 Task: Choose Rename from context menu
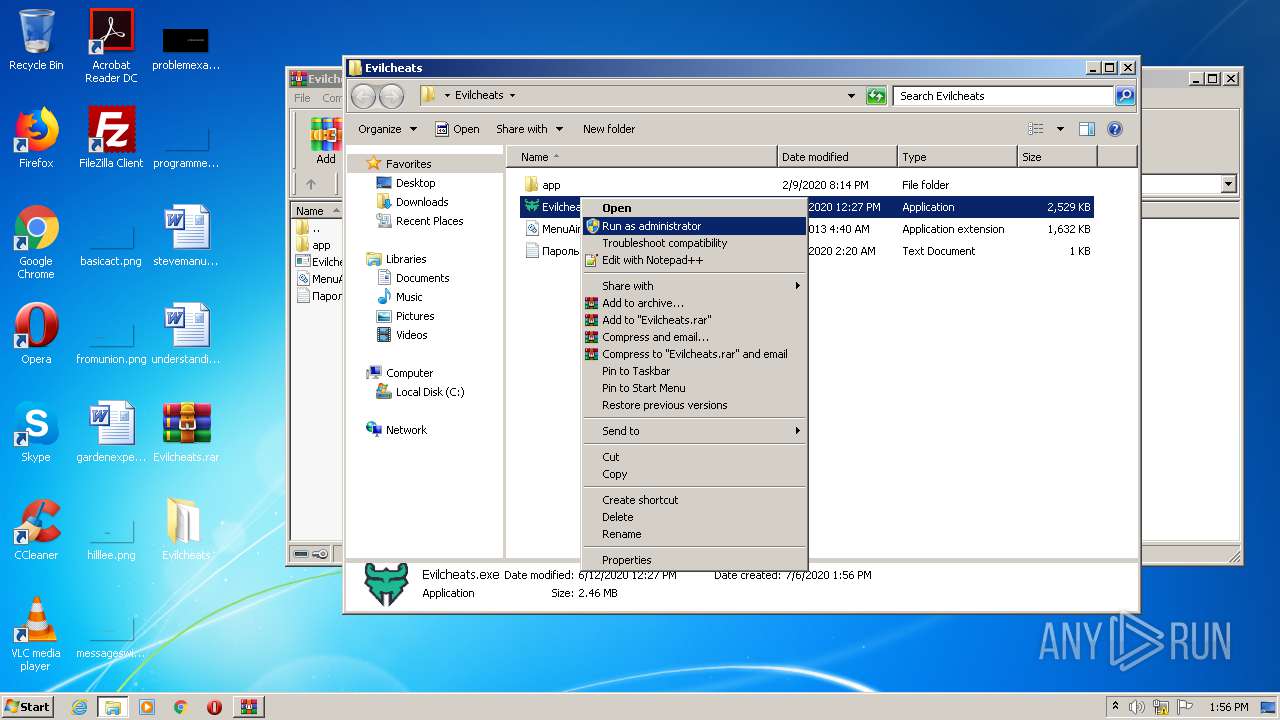(x=695, y=534)
